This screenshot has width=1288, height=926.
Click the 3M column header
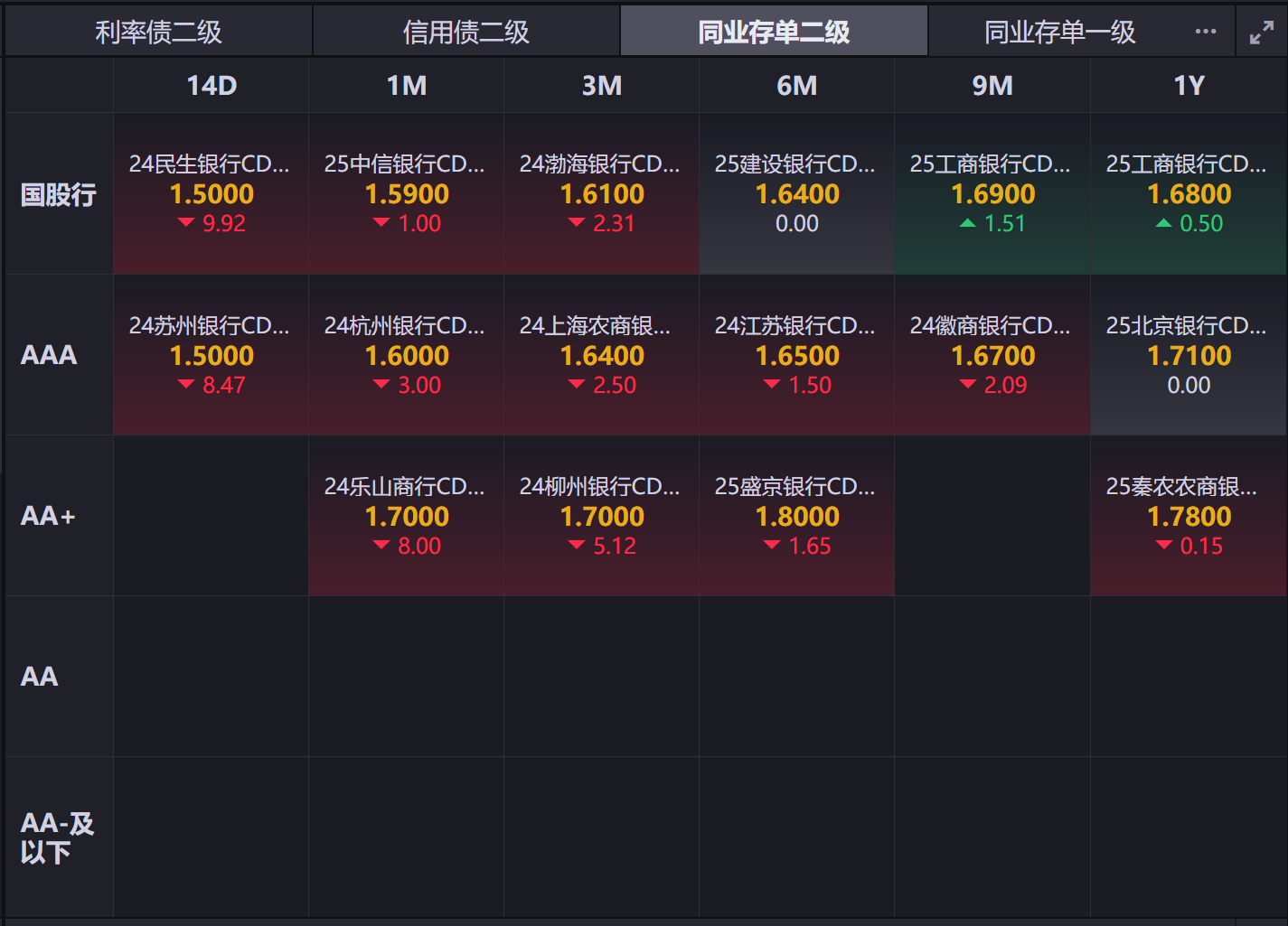pos(602,86)
